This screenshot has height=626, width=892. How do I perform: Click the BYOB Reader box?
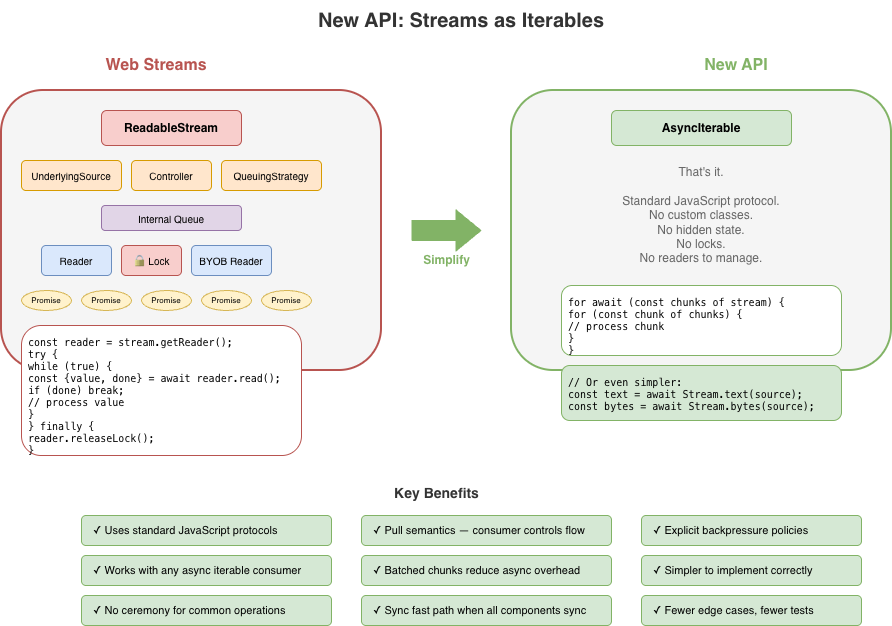click(x=231, y=261)
